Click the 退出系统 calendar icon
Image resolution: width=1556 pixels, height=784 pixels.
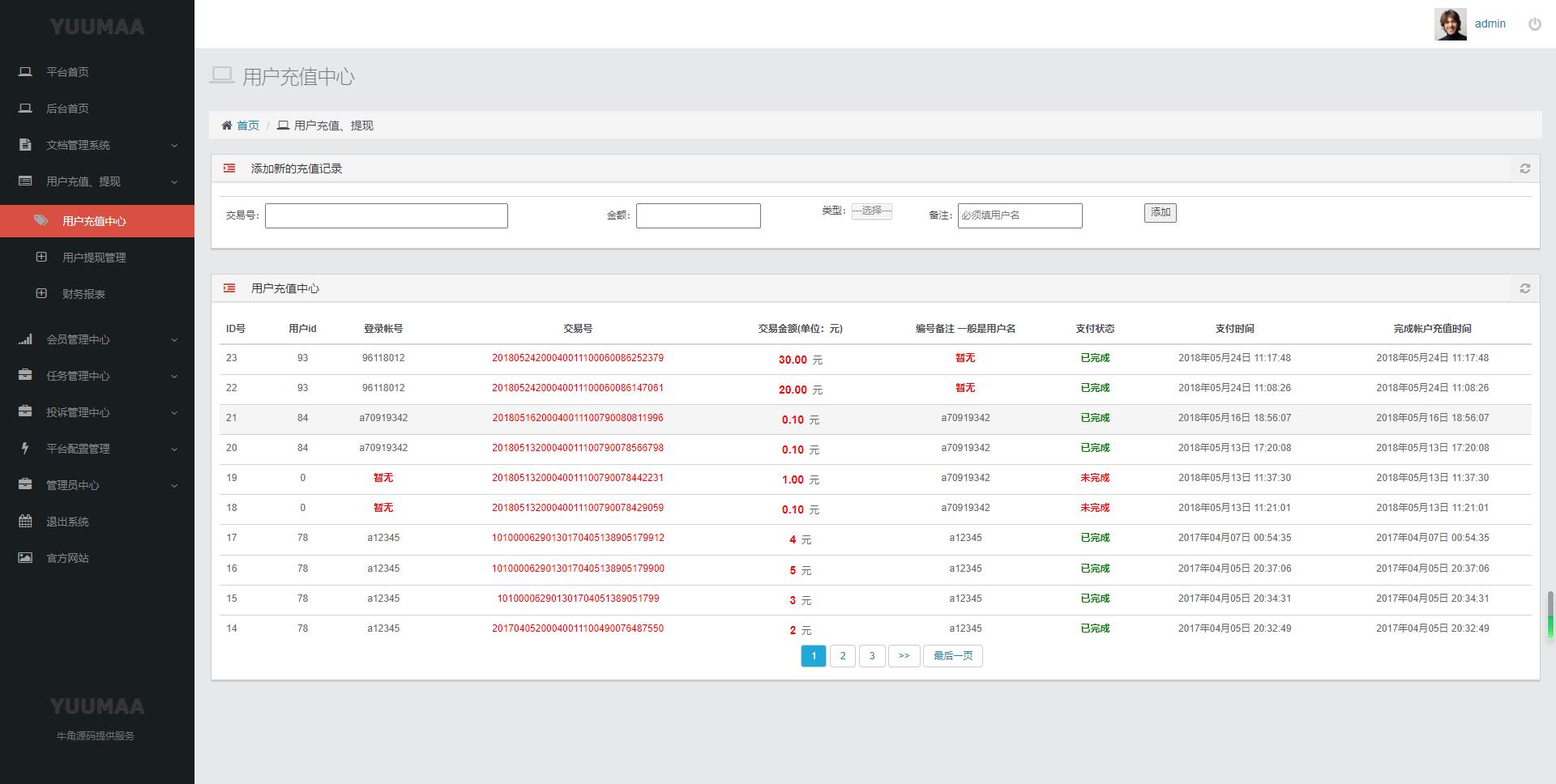(x=25, y=522)
